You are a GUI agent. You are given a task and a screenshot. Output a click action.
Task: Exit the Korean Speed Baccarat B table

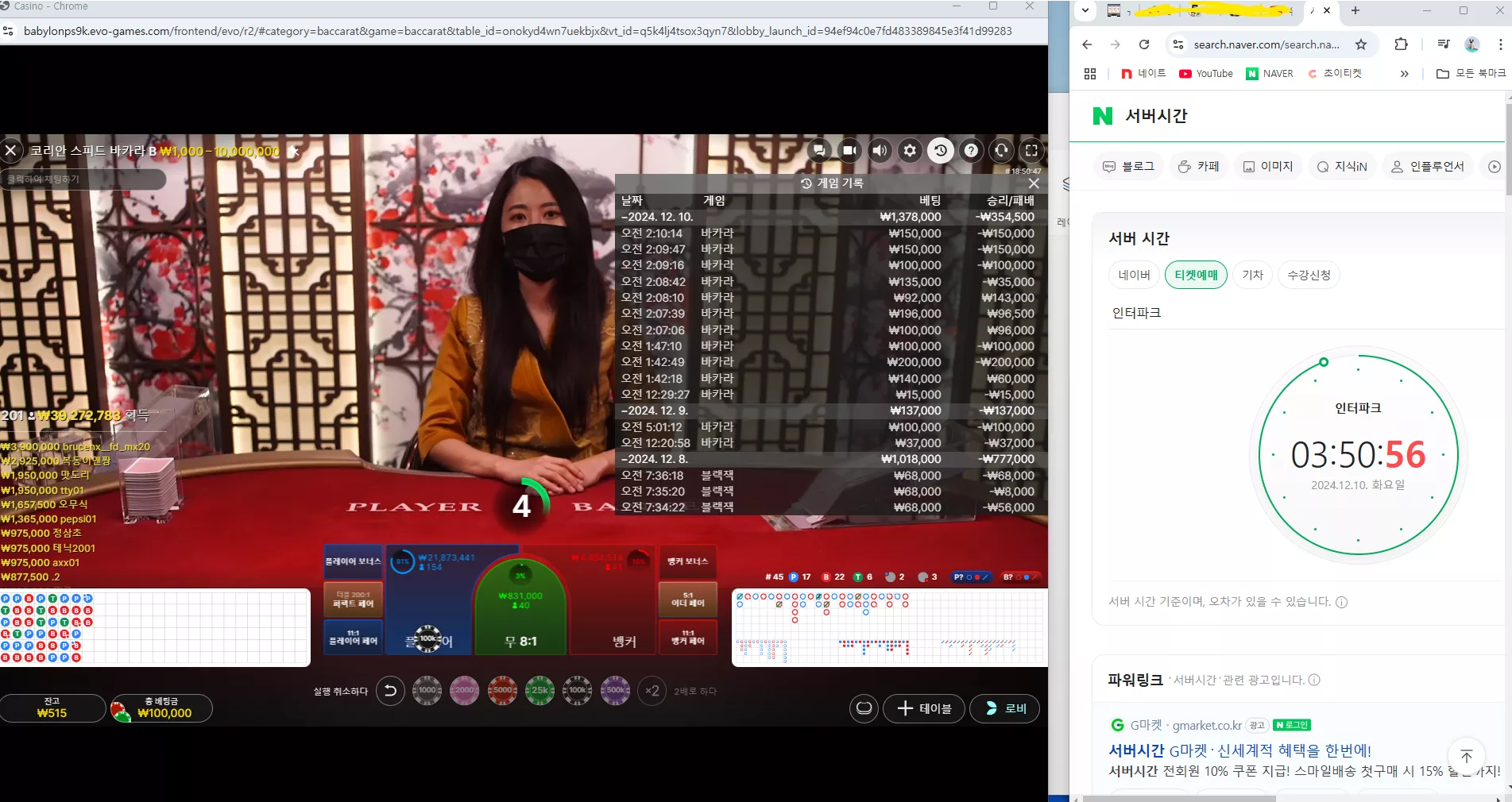coord(11,150)
